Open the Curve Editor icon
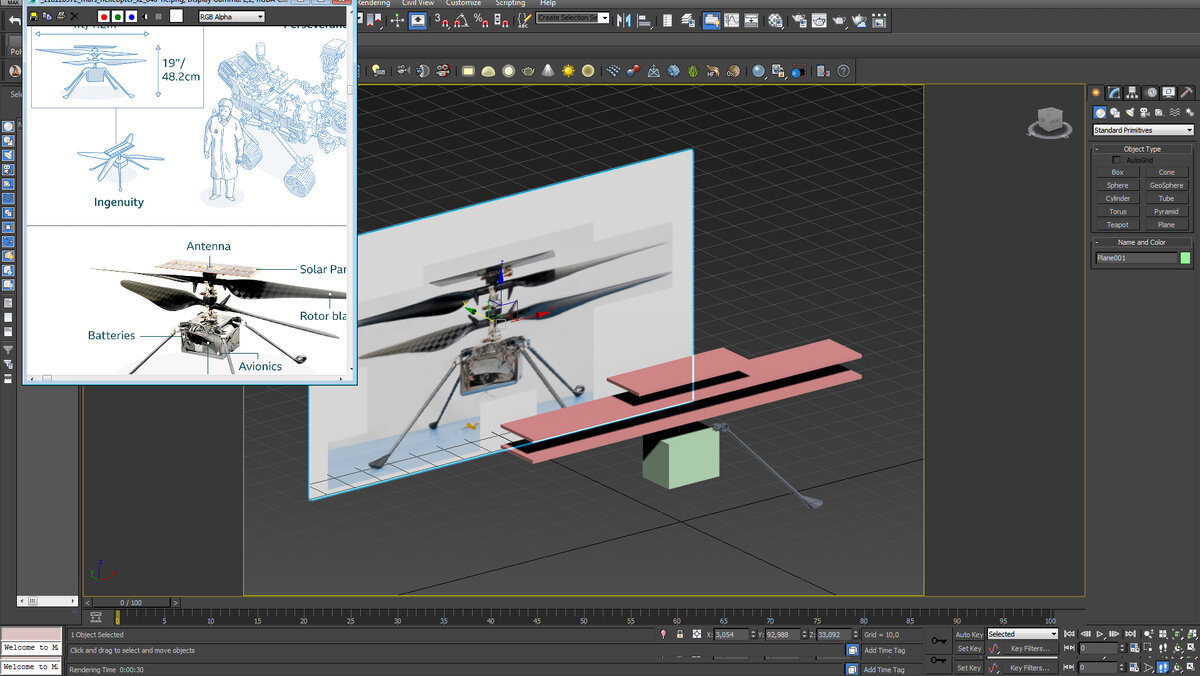 731,19
